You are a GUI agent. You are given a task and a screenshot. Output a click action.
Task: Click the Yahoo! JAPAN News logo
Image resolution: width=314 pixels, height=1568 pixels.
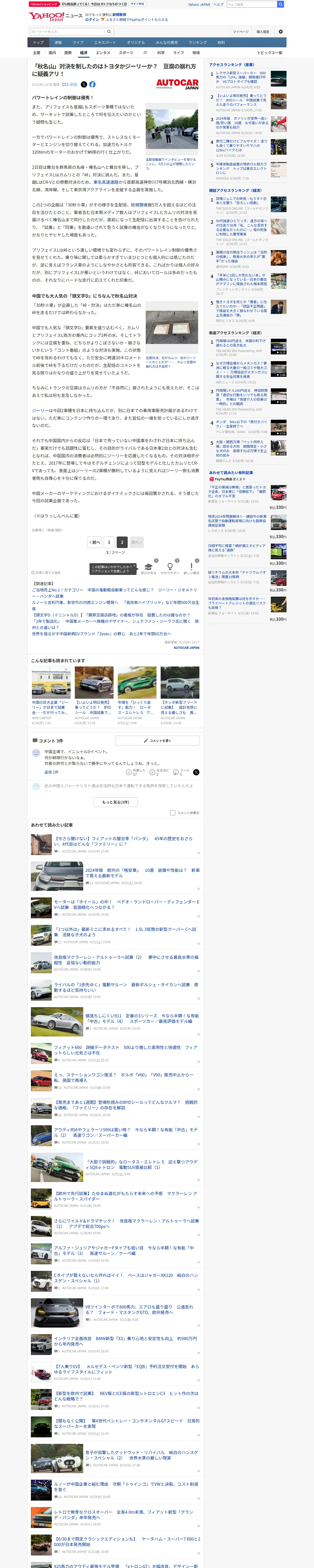point(55,16)
